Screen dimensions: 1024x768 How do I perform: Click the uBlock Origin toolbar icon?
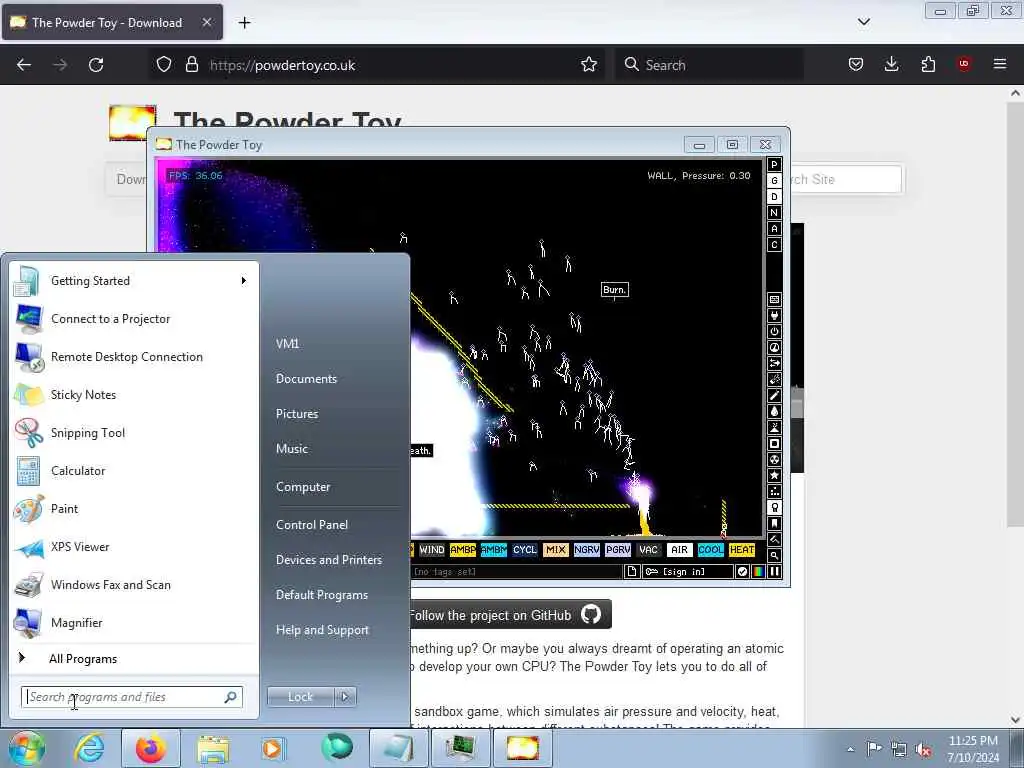coord(964,64)
